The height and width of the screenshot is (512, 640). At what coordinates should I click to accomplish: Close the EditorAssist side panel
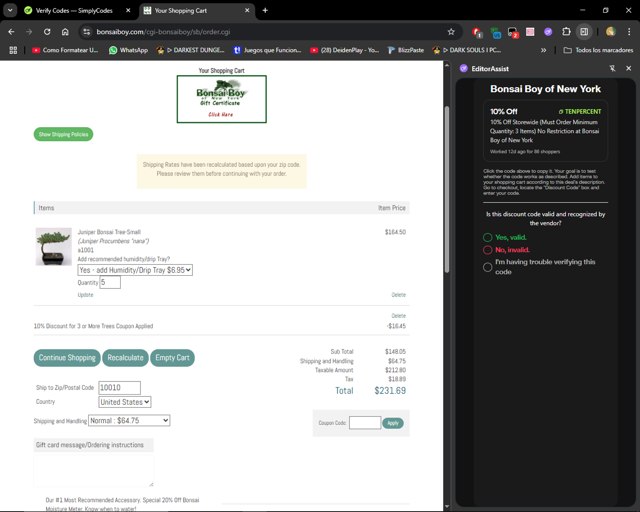pyautogui.click(x=629, y=69)
